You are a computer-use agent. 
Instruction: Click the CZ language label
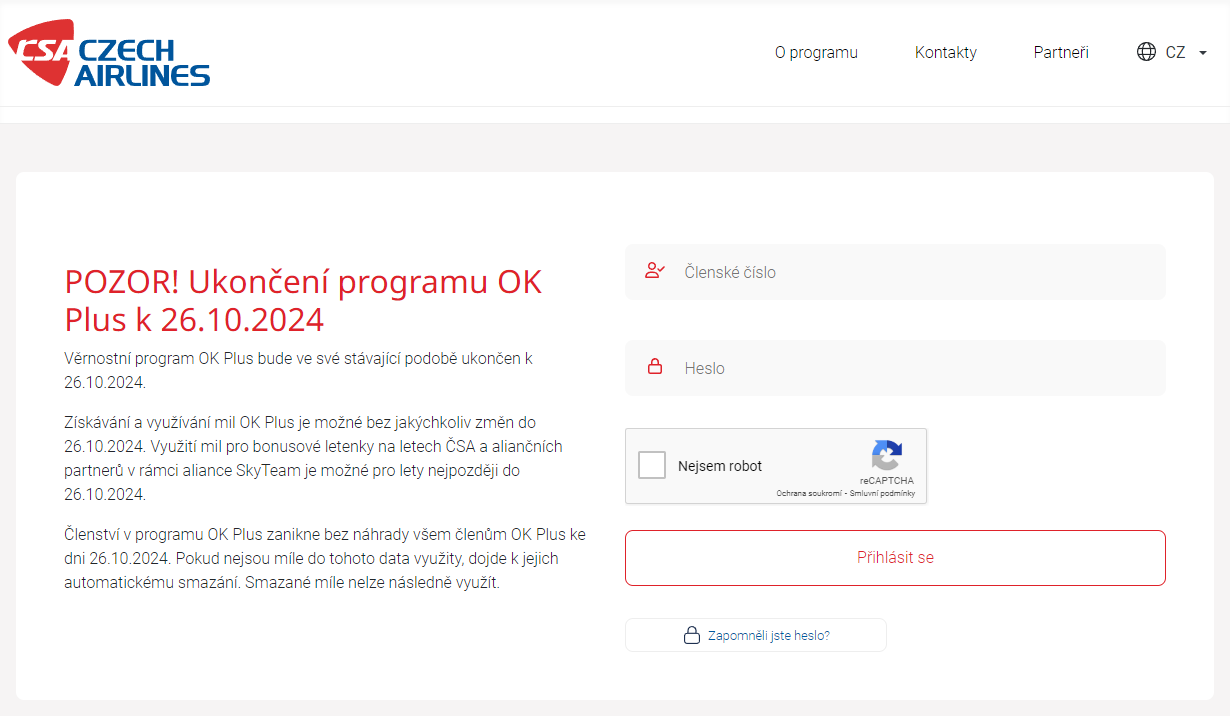click(1175, 53)
